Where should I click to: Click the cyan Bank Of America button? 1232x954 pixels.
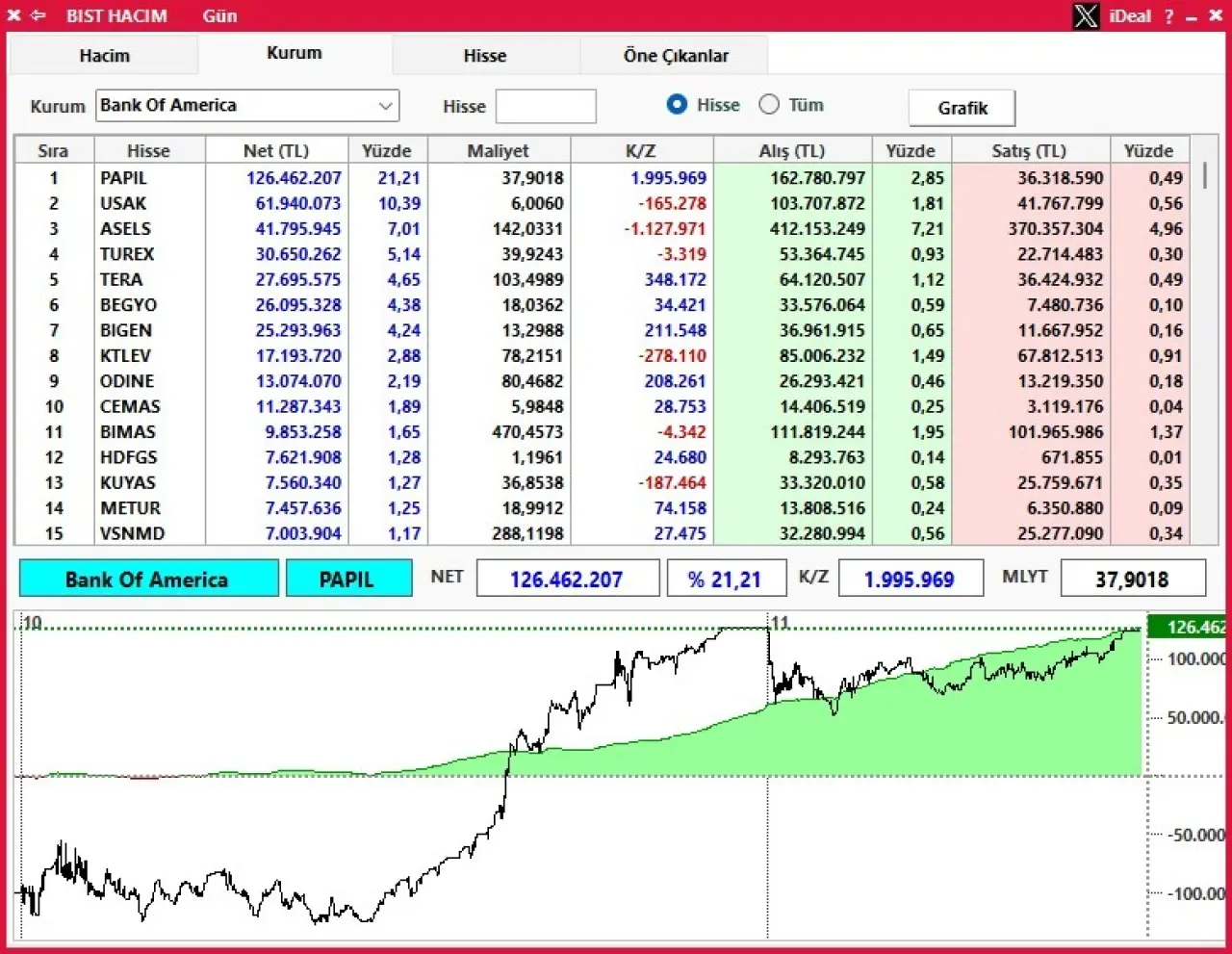148,580
